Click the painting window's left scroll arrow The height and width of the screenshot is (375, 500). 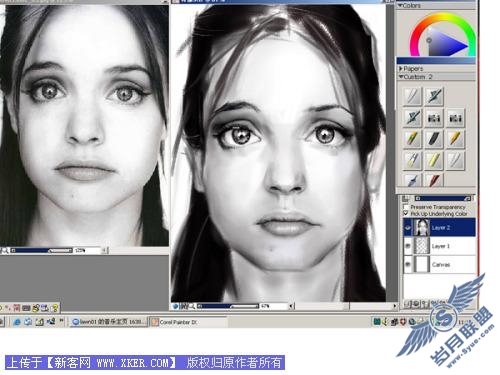point(291,306)
